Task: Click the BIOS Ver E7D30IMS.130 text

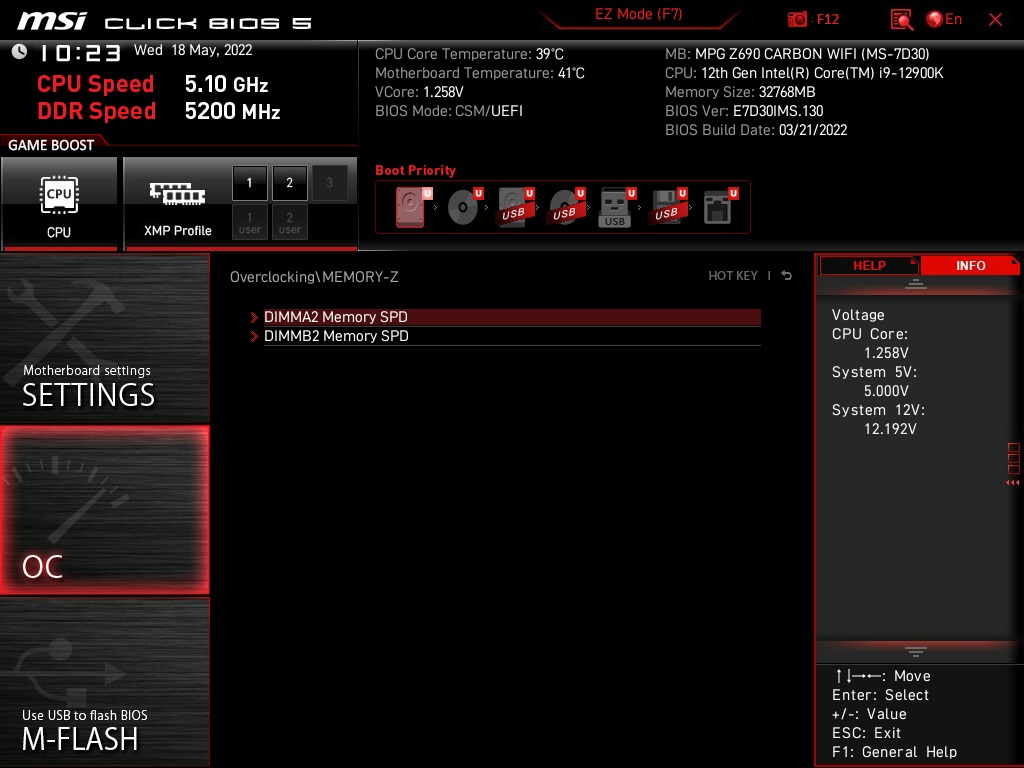Action: [744, 111]
